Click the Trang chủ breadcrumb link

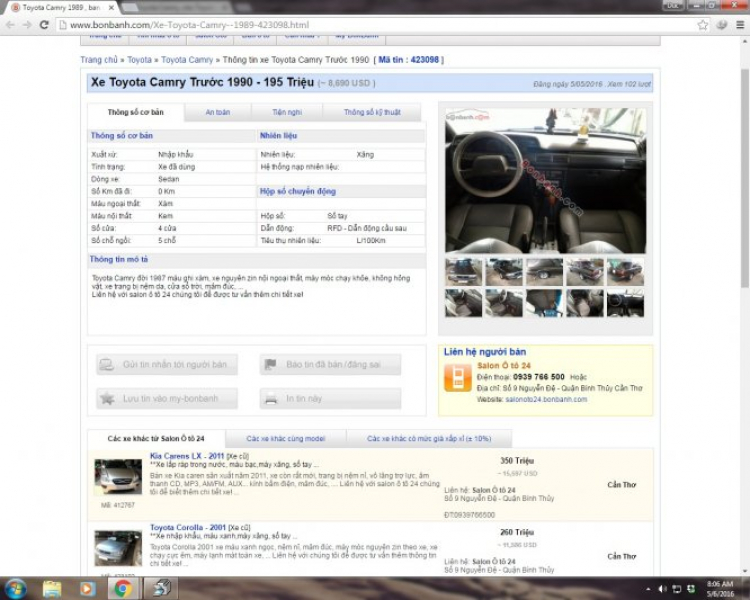tap(99, 60)
